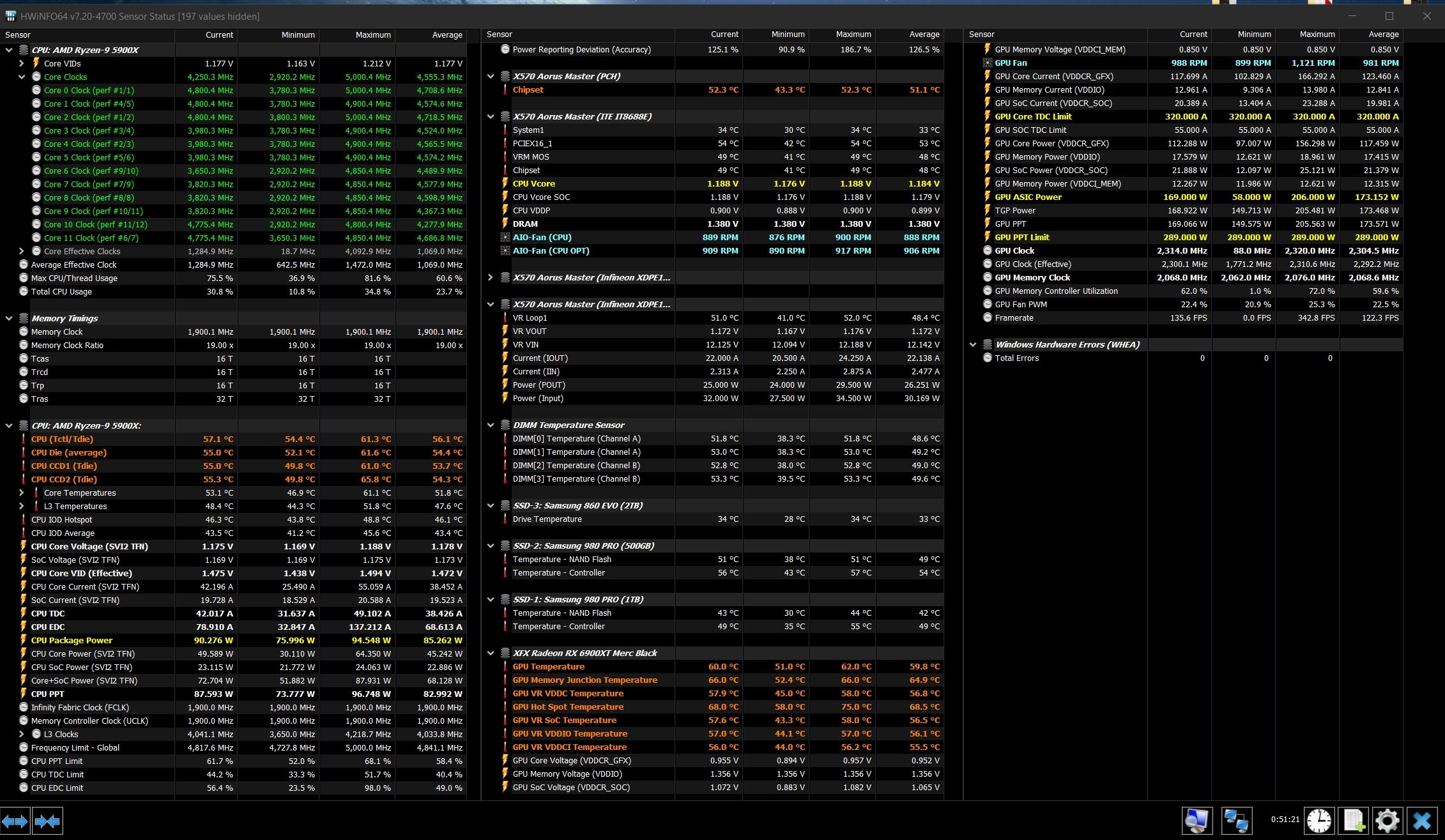The image size is (1445, 840).
Task: Collapse the CPU AMD Ryzen-9 5900X top group
Action: pyautogui.click(x=9, y=50)
